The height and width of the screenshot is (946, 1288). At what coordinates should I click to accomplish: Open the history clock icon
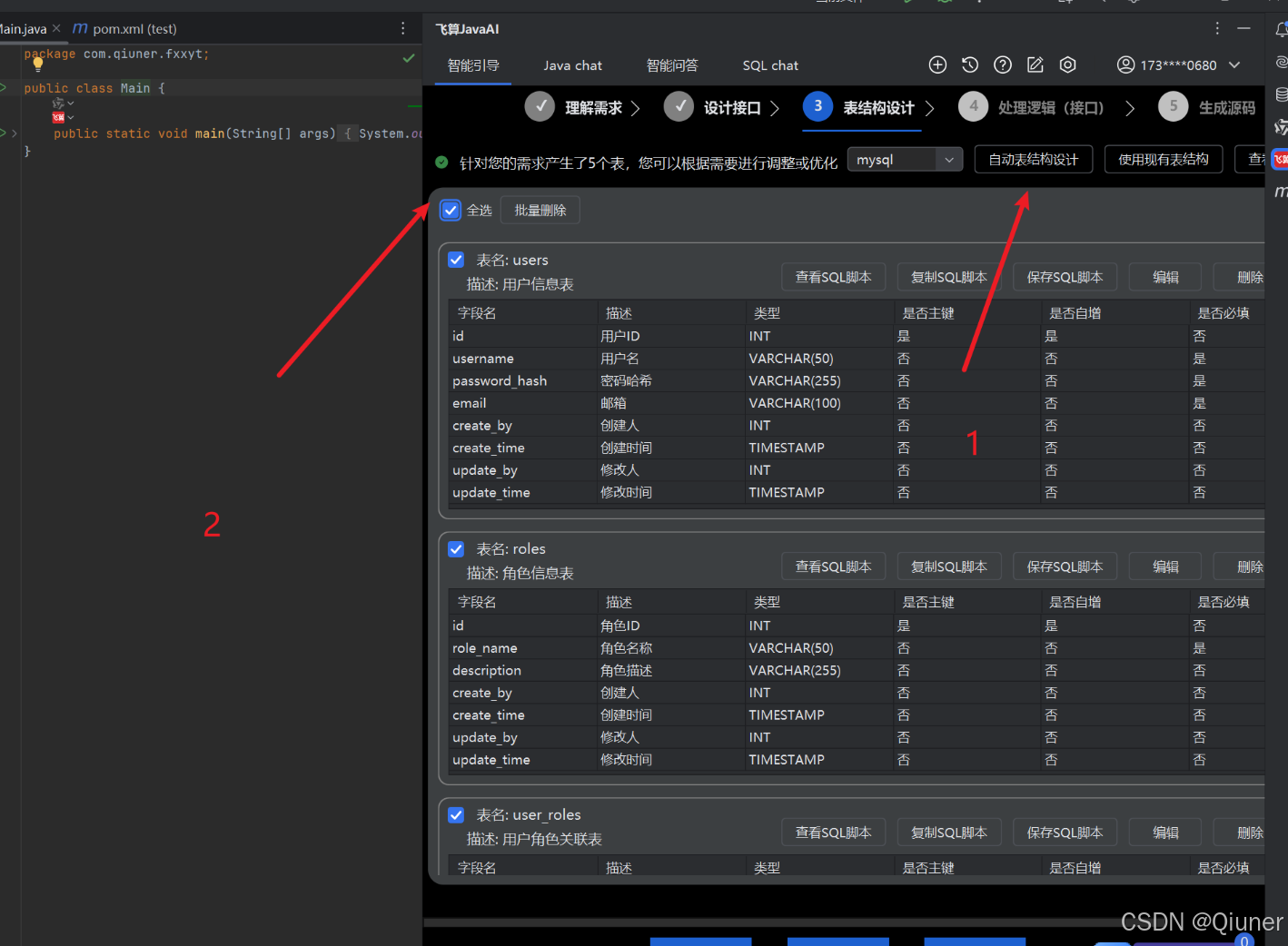point(970,64)
